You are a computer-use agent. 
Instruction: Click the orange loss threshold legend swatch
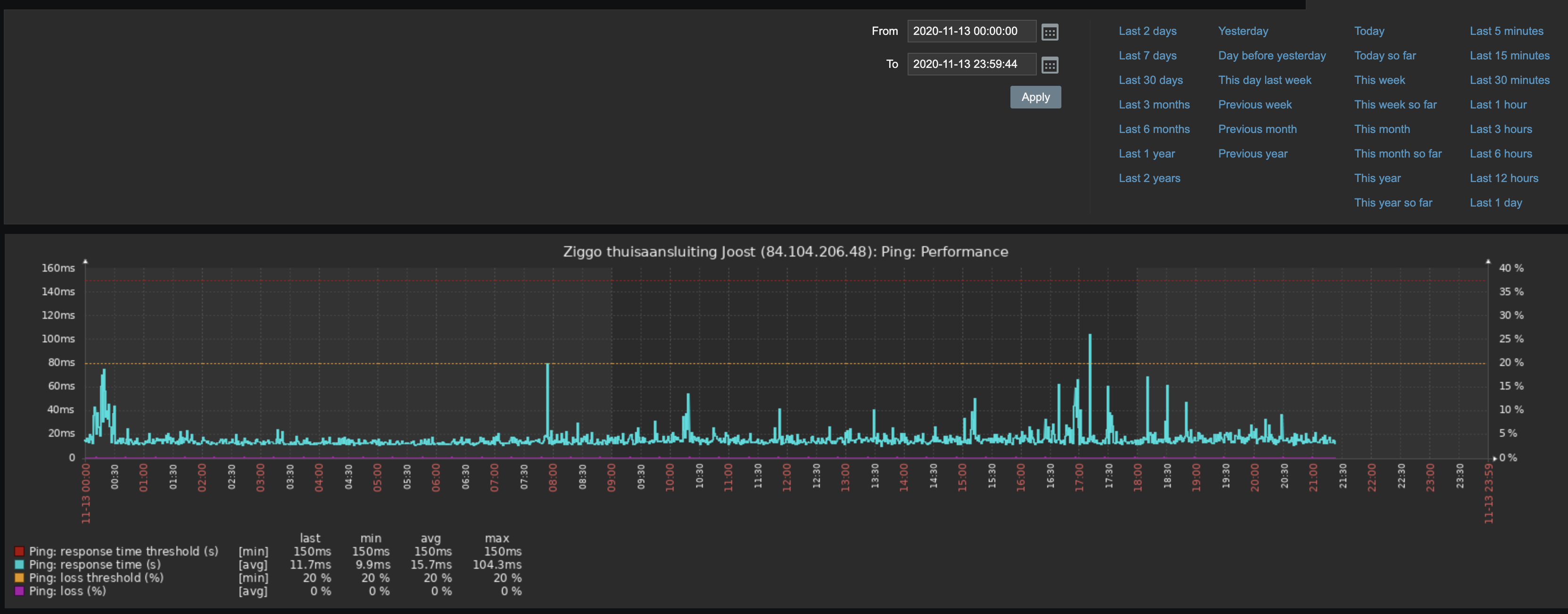tap(19, 578)
